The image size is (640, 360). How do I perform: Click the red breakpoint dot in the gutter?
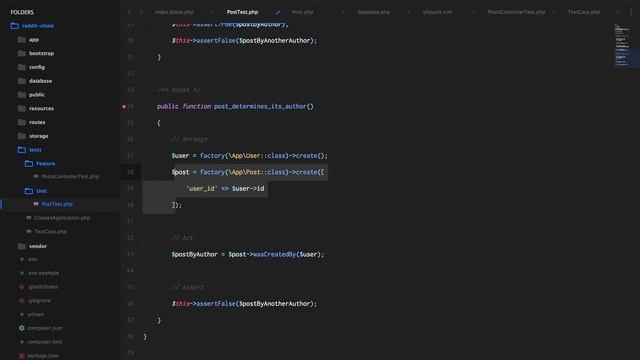[124, 107]
